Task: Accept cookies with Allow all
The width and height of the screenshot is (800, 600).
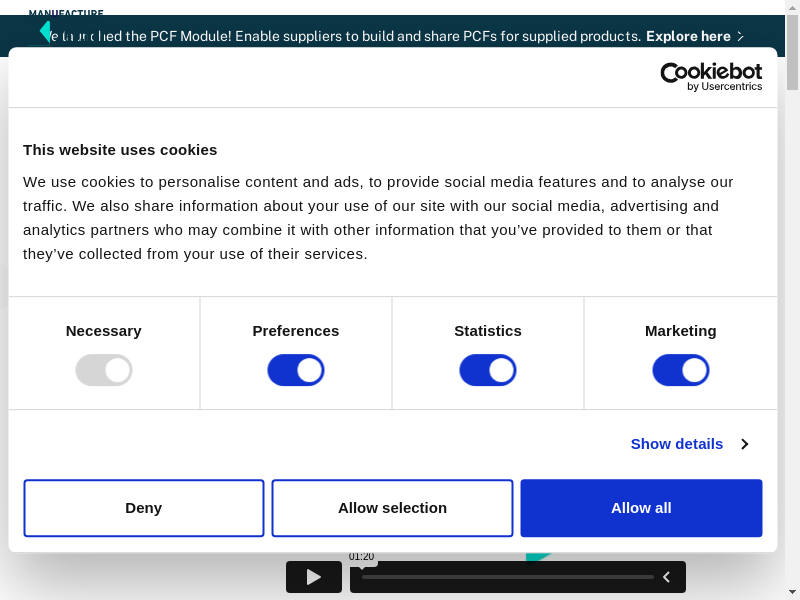Action: (x=641, y=508)
